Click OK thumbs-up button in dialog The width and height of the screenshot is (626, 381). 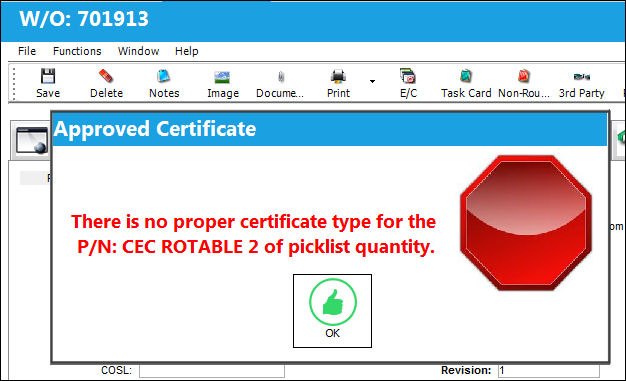[x=332, y=311]
